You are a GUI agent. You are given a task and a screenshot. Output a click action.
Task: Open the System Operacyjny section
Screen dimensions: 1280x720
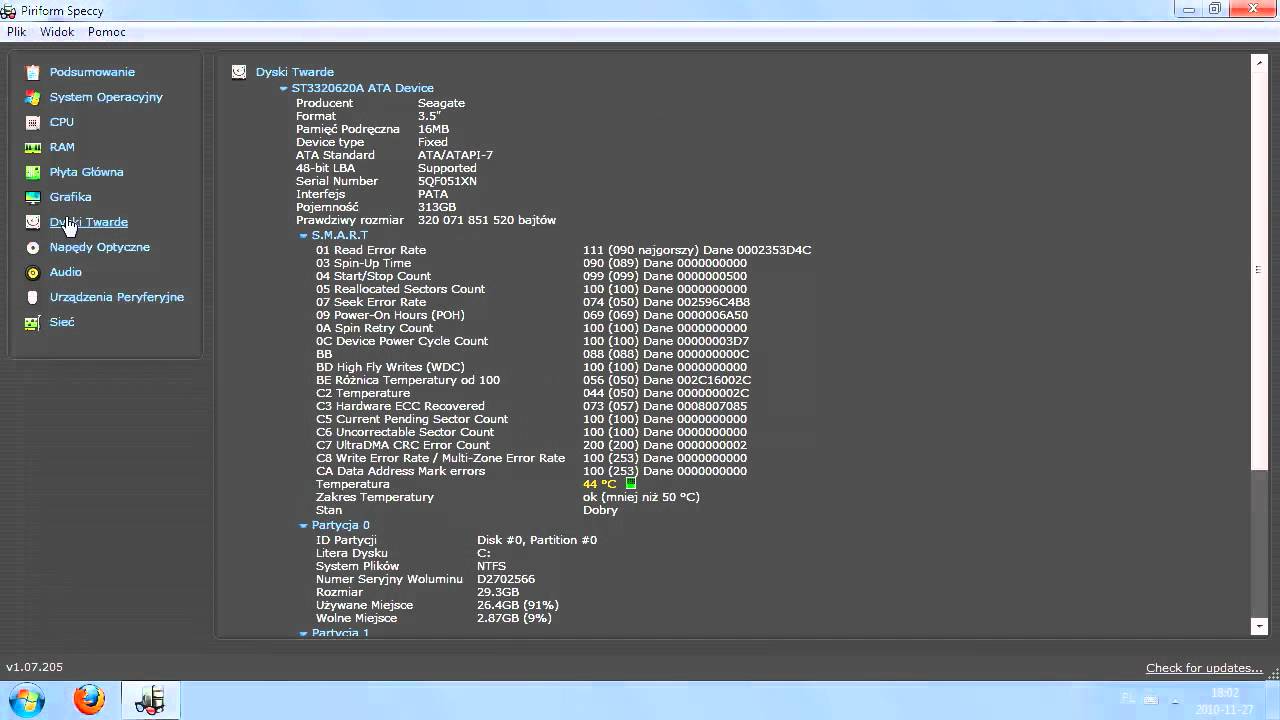(x=106, y=97)
